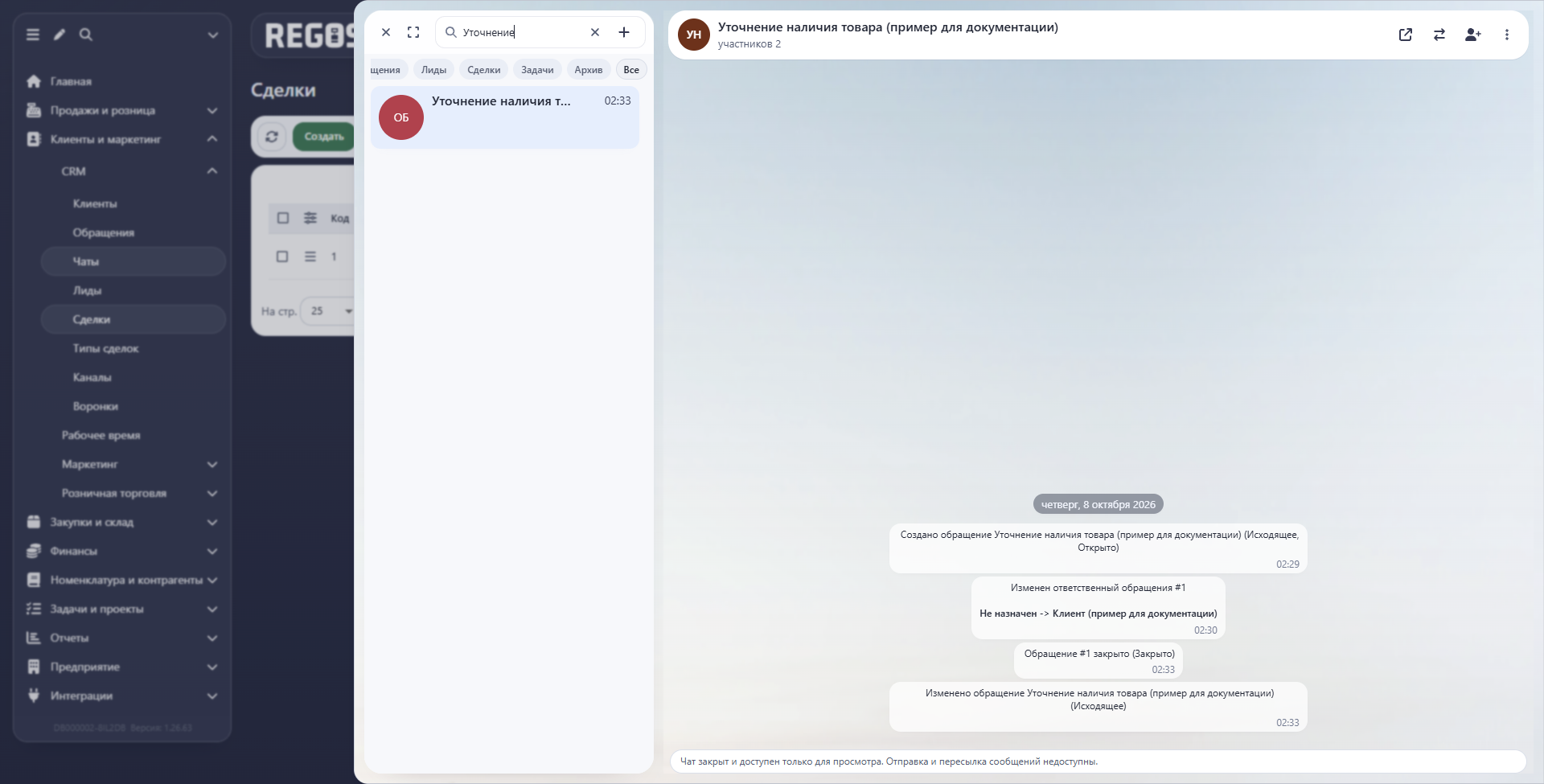Viewport: 1544px width, 784px height.
Task: Click the Создать button
Action: 324,137
